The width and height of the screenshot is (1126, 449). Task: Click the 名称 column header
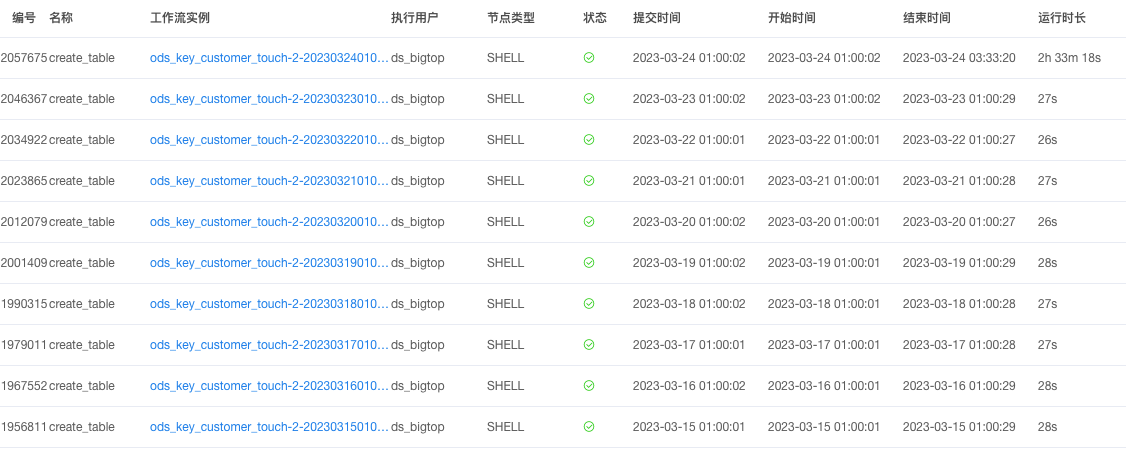60,18
